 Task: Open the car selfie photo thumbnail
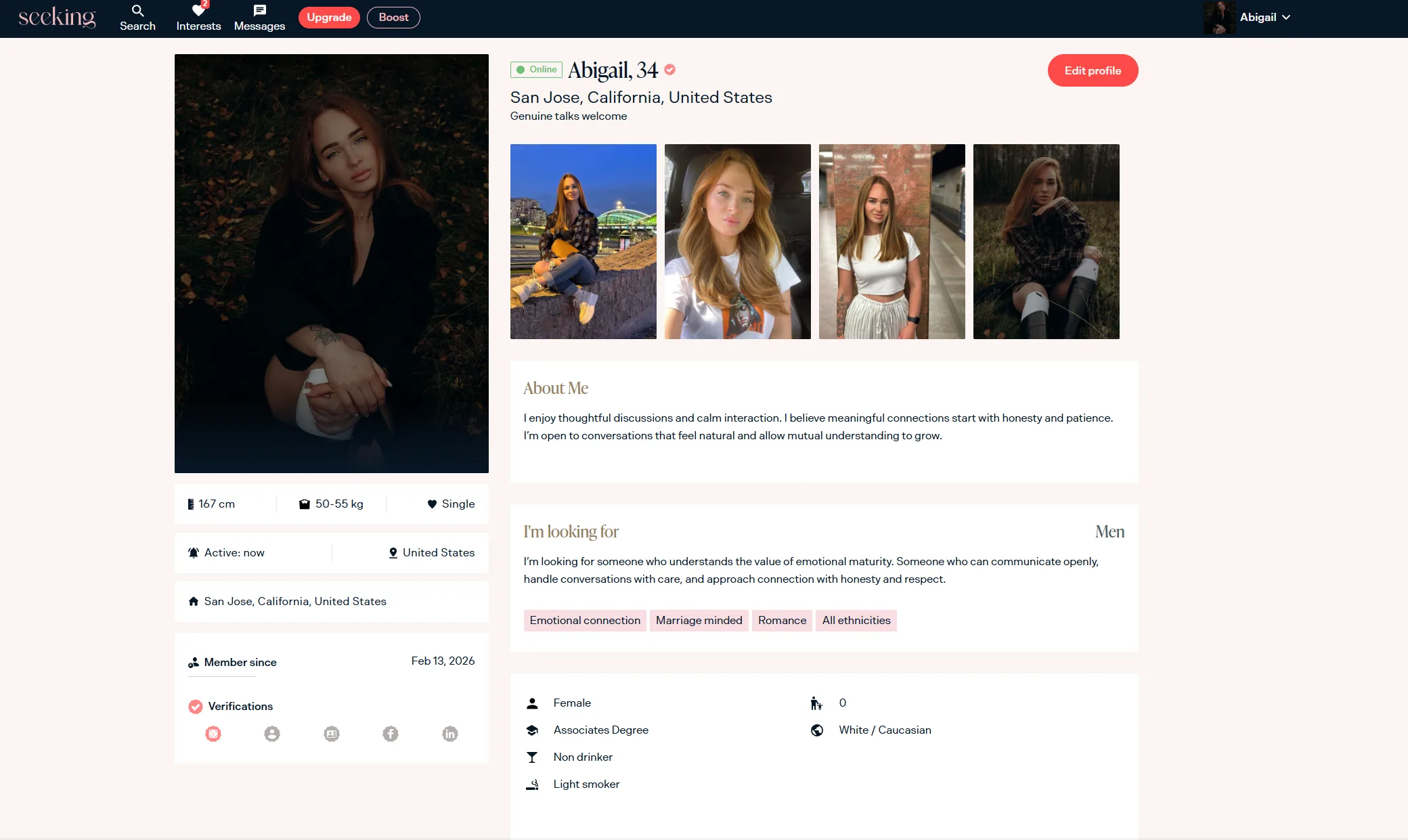tap(737, 242)
